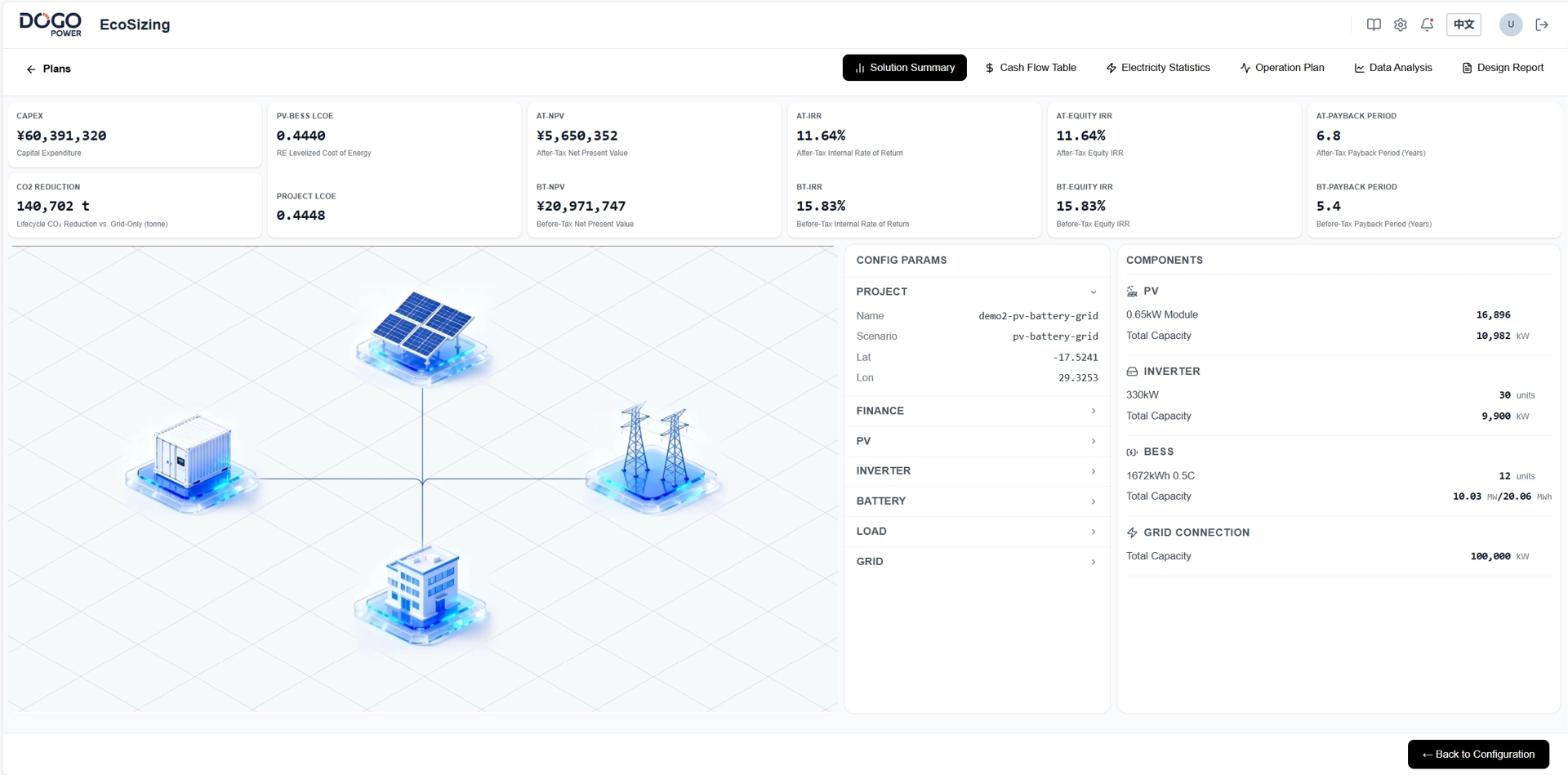Click the Grid Connection lightning icon

(1132, 532)
